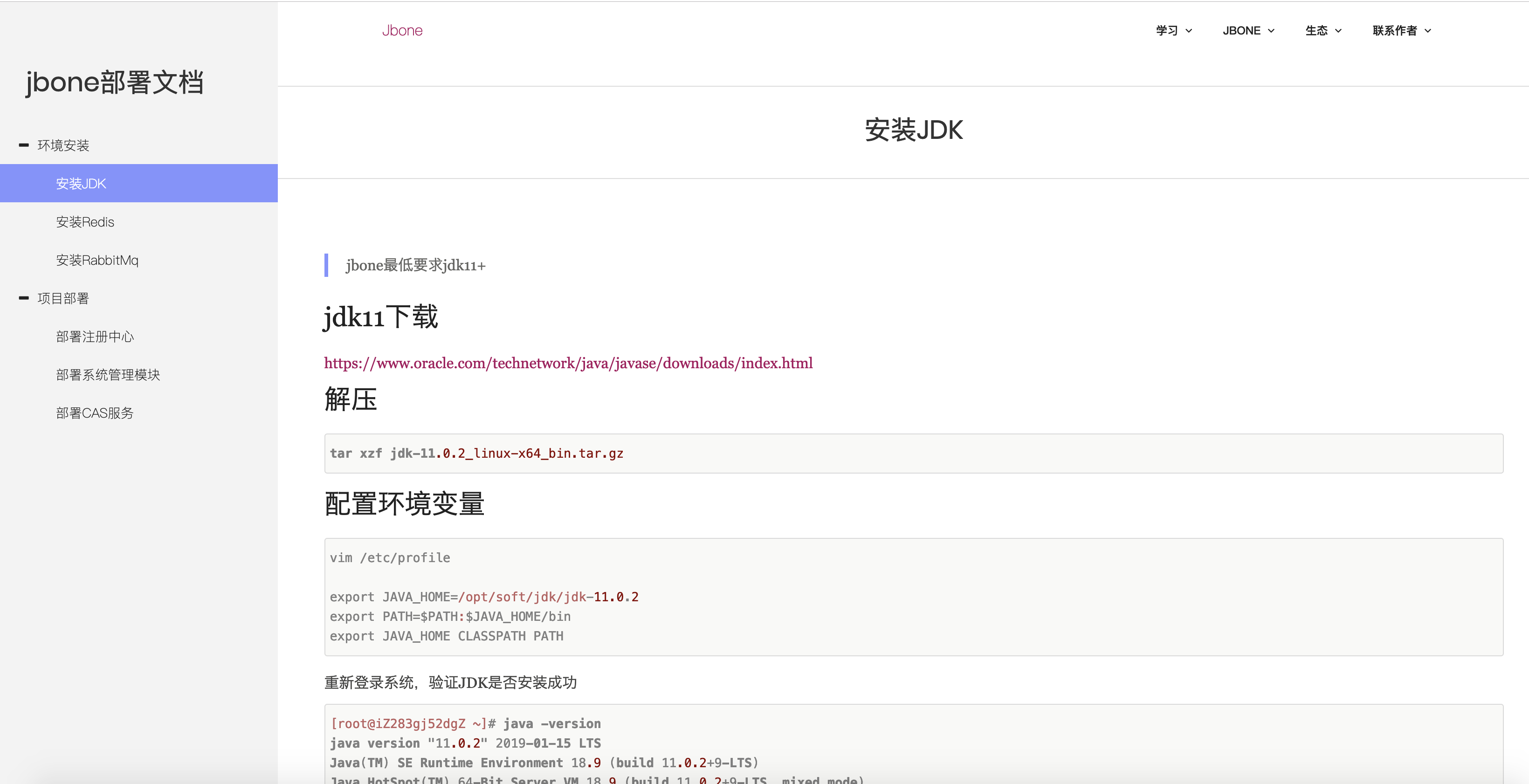Open the 安装RabbitMq sidebar item

point(97,260)
